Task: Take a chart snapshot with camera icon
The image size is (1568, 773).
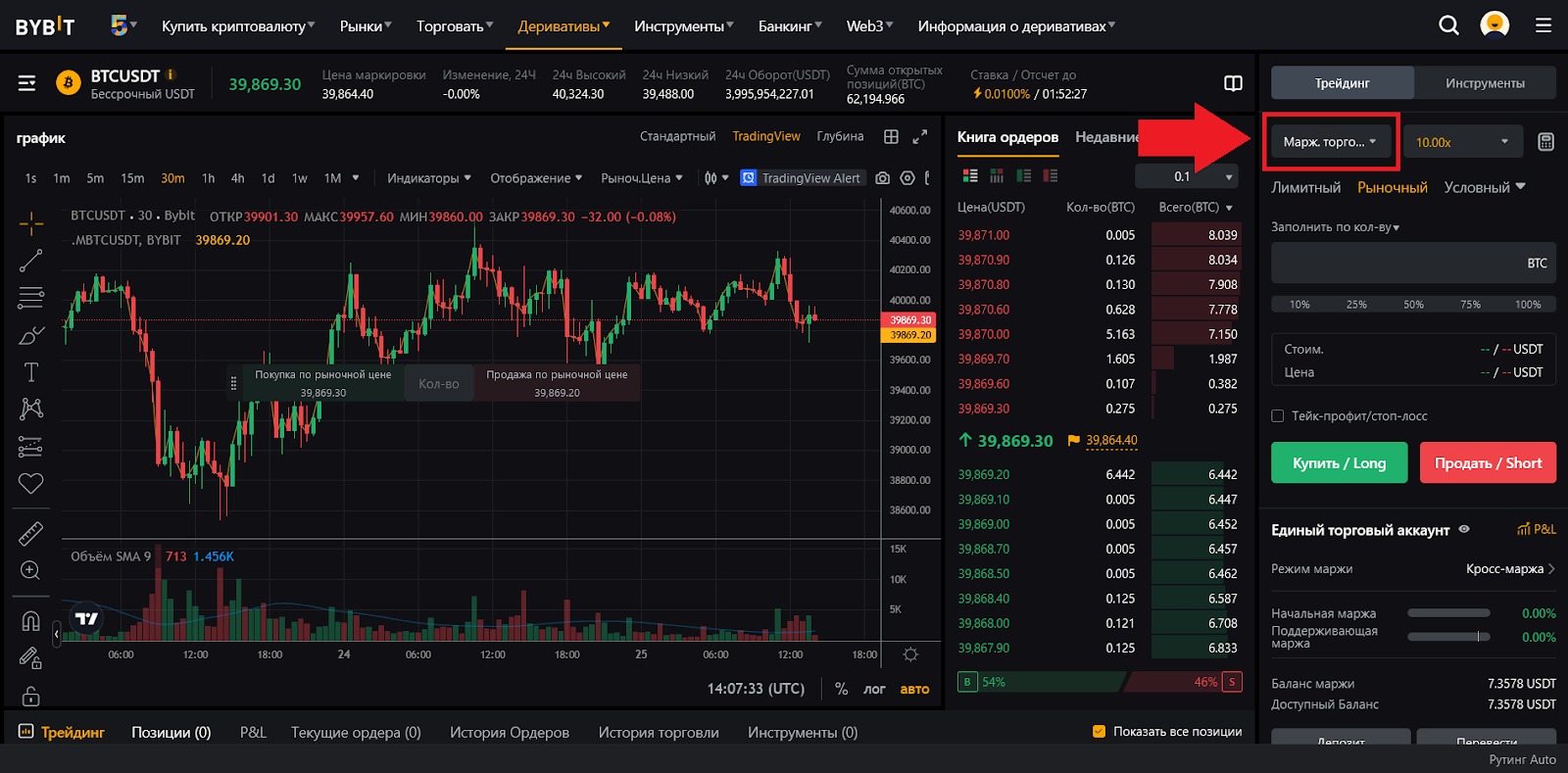Action: click(882, 178)
